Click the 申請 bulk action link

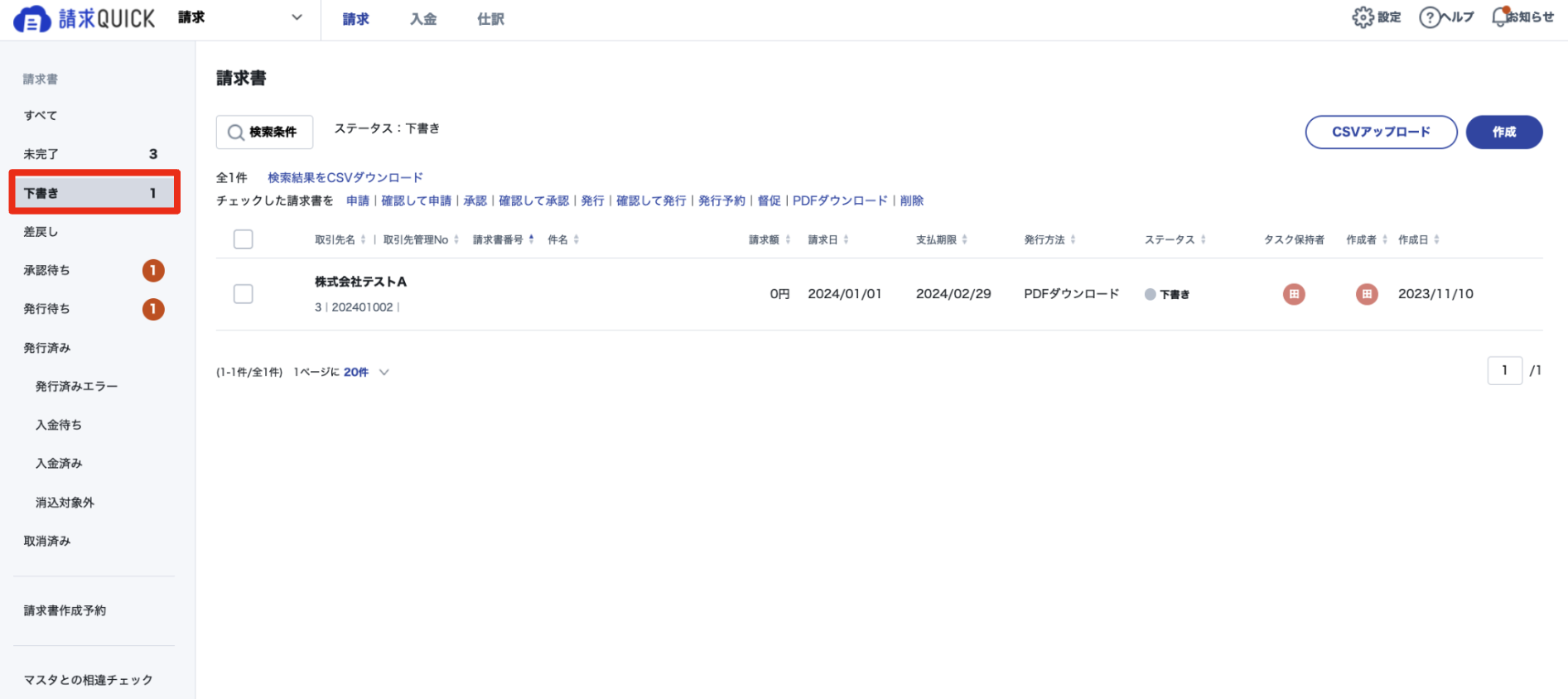click(358, 200)
